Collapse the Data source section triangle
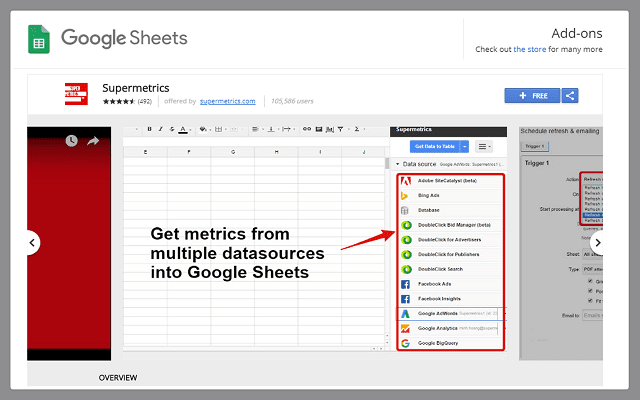This screenshot has height=400, width=640. coord(398,164)
